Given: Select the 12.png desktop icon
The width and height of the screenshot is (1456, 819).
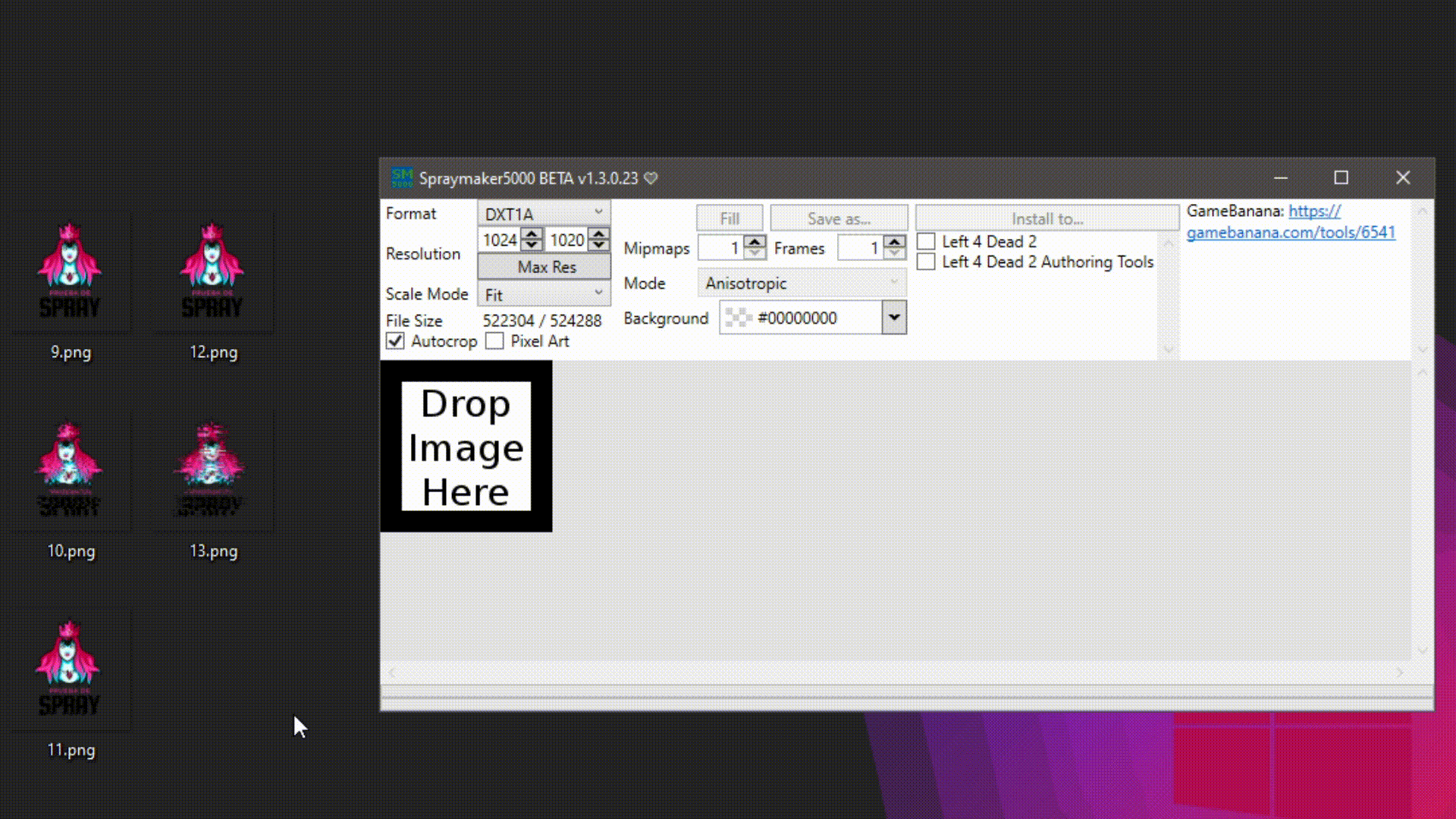Looking at the screenshot, I should tap(212, 271).
